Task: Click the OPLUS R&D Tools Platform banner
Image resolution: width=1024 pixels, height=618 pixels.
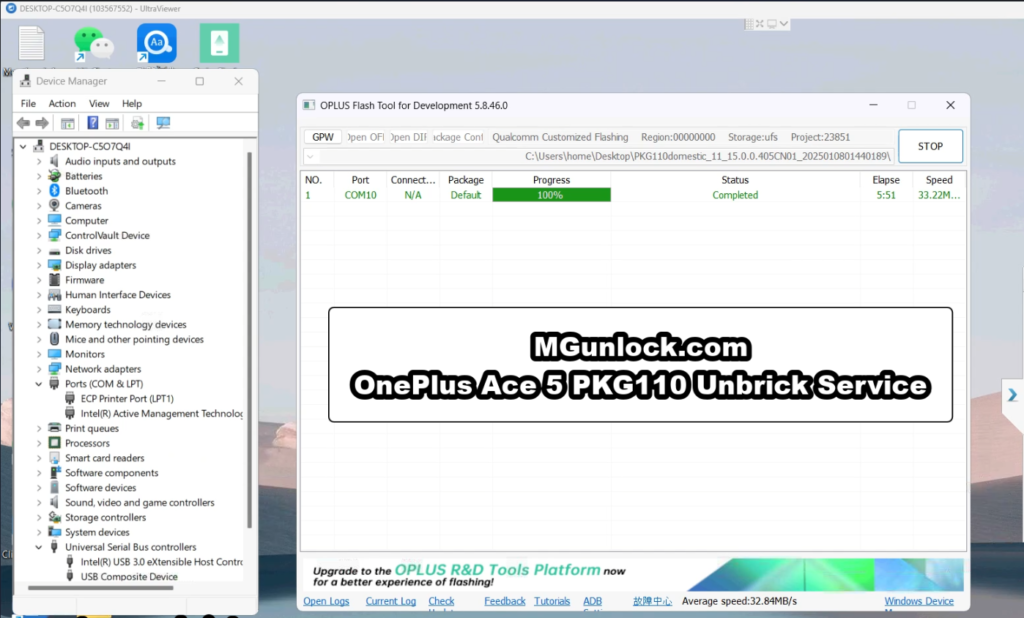Action: point(632,574)
